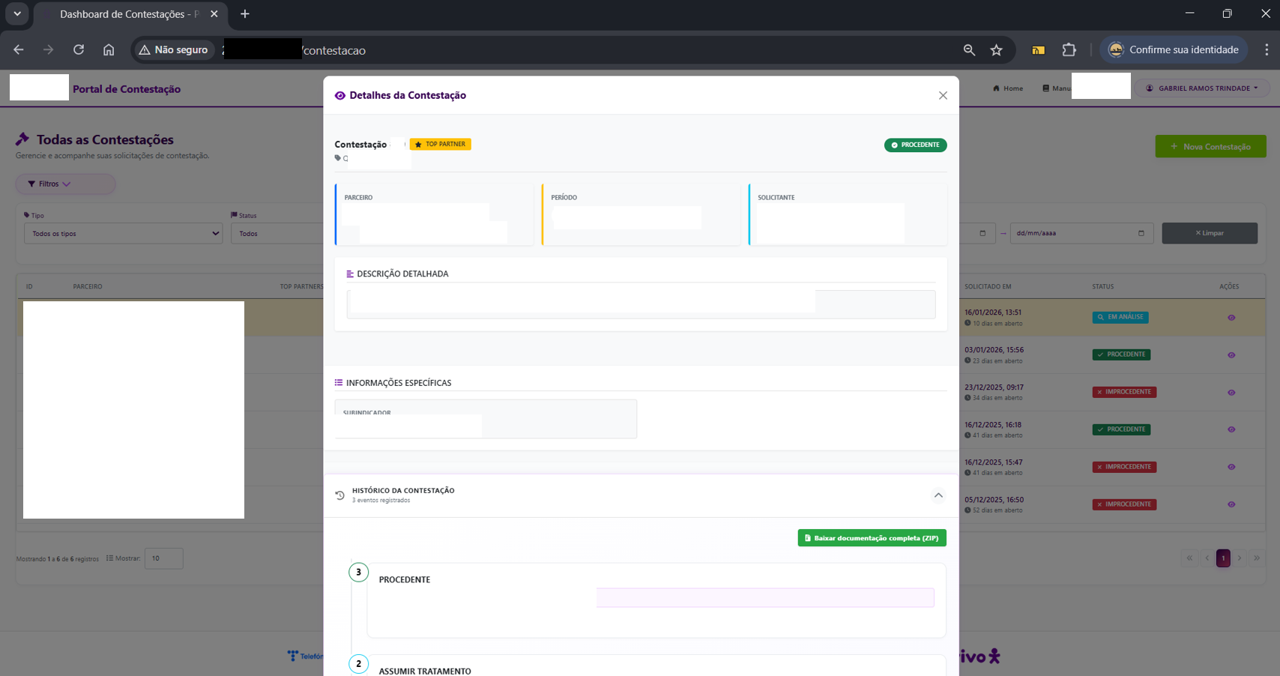Click the Google Translate icon in the address bar
Image resolution: width=1280 pixels, height=676 pixels.
click(1040, 49)
